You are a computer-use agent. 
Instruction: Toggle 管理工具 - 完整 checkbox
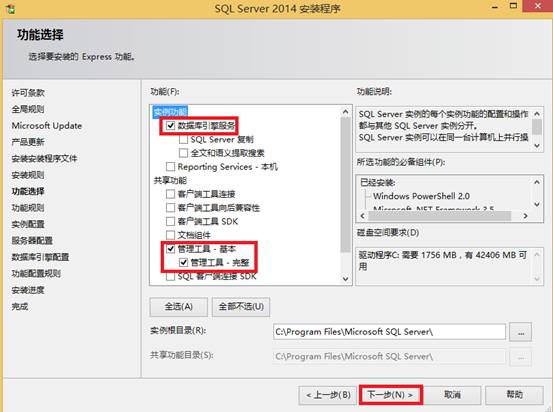click(183, 262)
